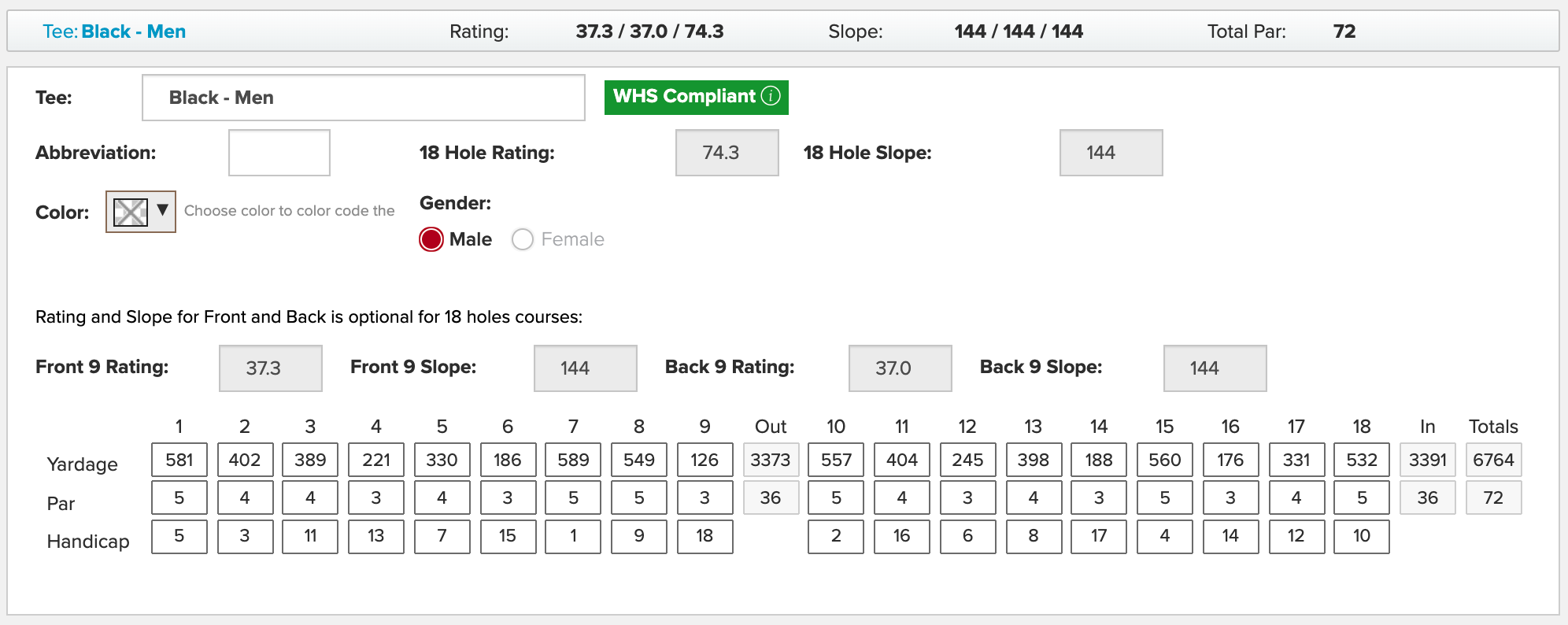This screenshot has width=1568, height=625.
Task: Click the Tee name input field
Action: [x=364, y=98]
